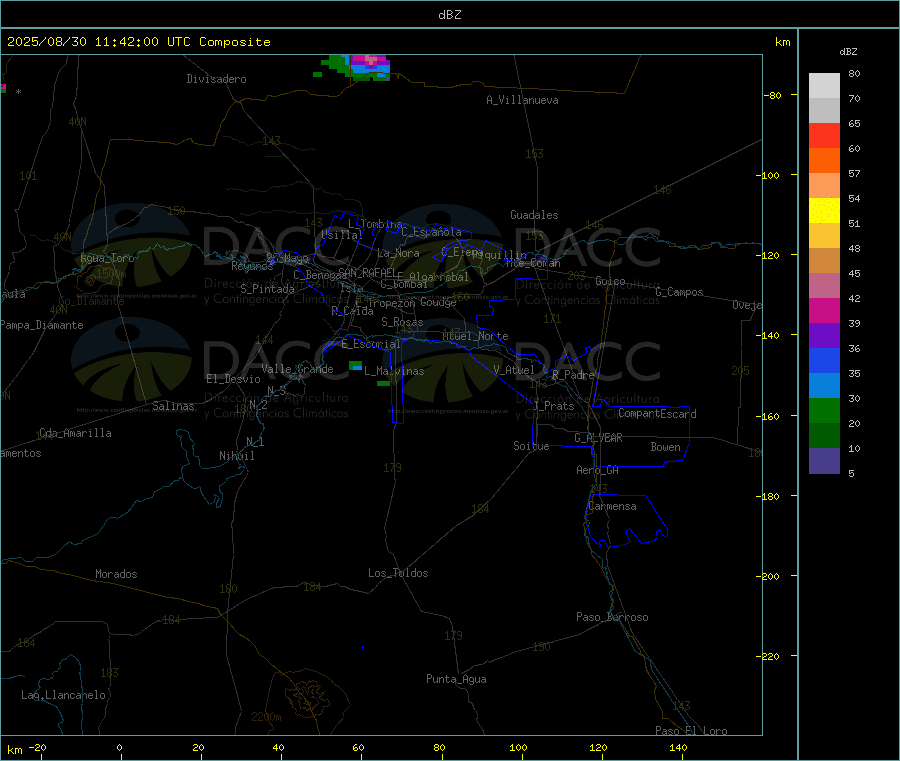900x761 pixels.
Task: Click the Los_Toldos map label
Action: (x=398, y=573)
